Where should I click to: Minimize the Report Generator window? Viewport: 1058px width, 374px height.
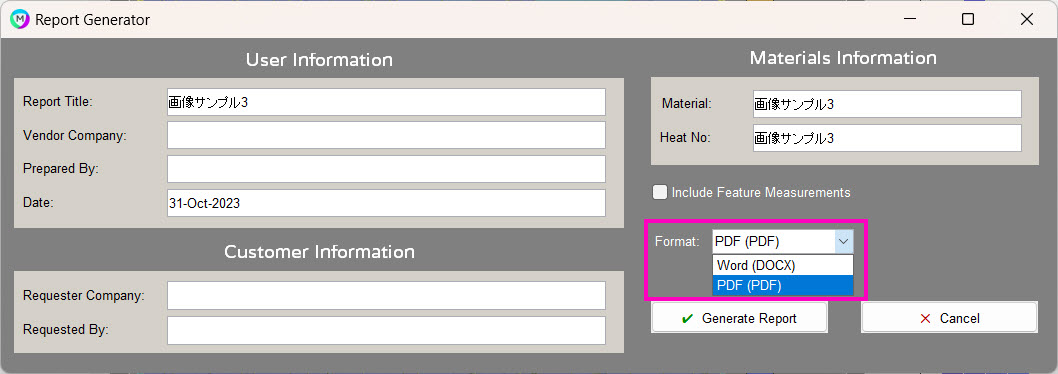pyautogui.click(x=909, y=20)
